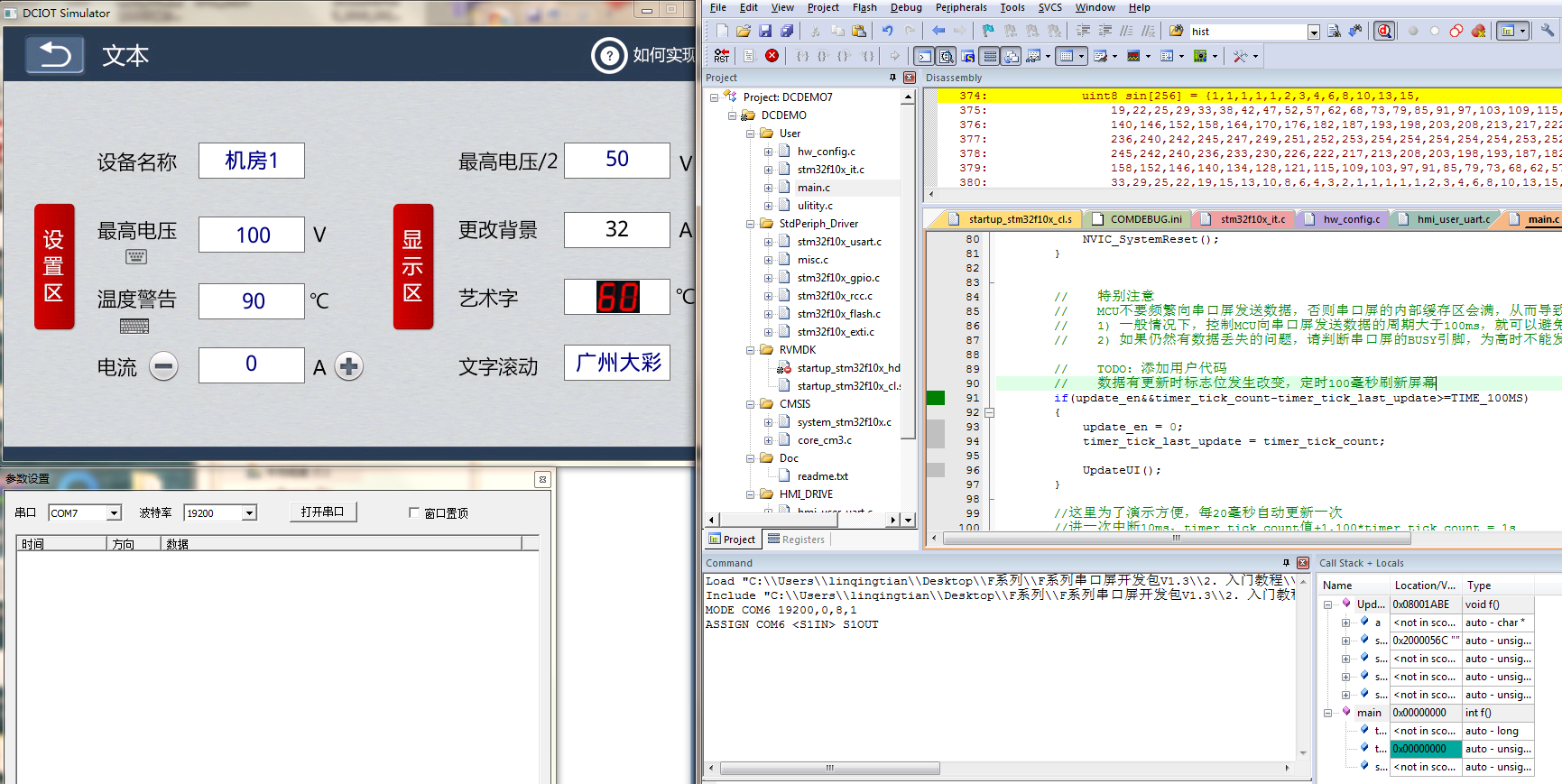The width and height of the screenshot is (1562, 784).
Task: Collapse the StdPeriph_Driver folder
Action: click(x=750, y=224)
